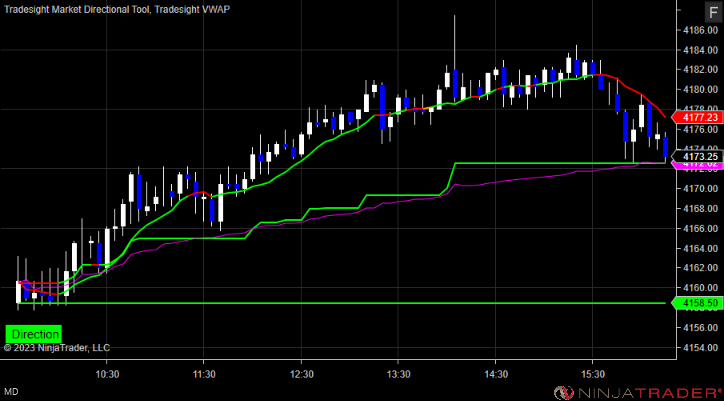Click the 15:30 time axis label
Screen dimensions: 724x401
[592, 373]
